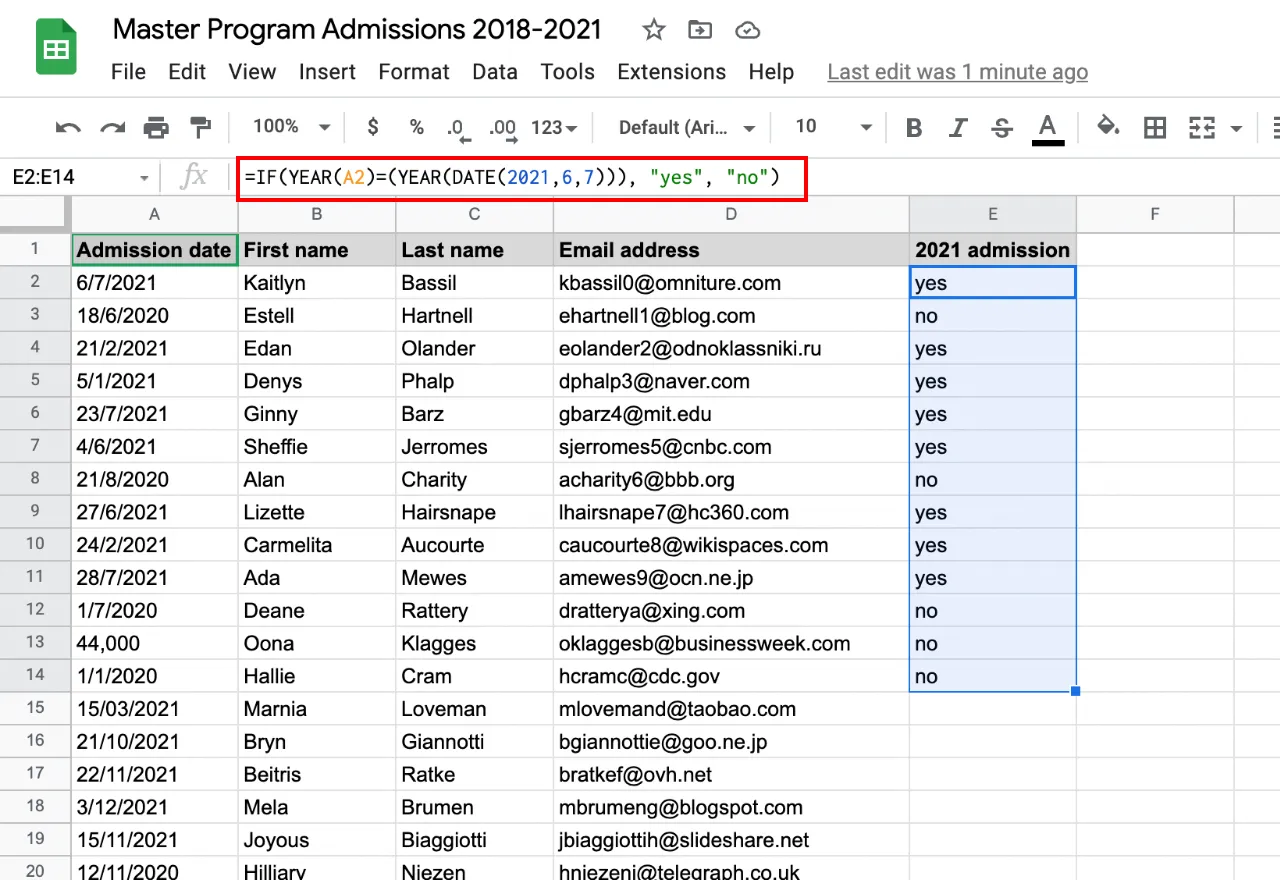The height and width of the screenshot is (880, 1280).
Task: Click the select-all corner box
Action: 35,214
